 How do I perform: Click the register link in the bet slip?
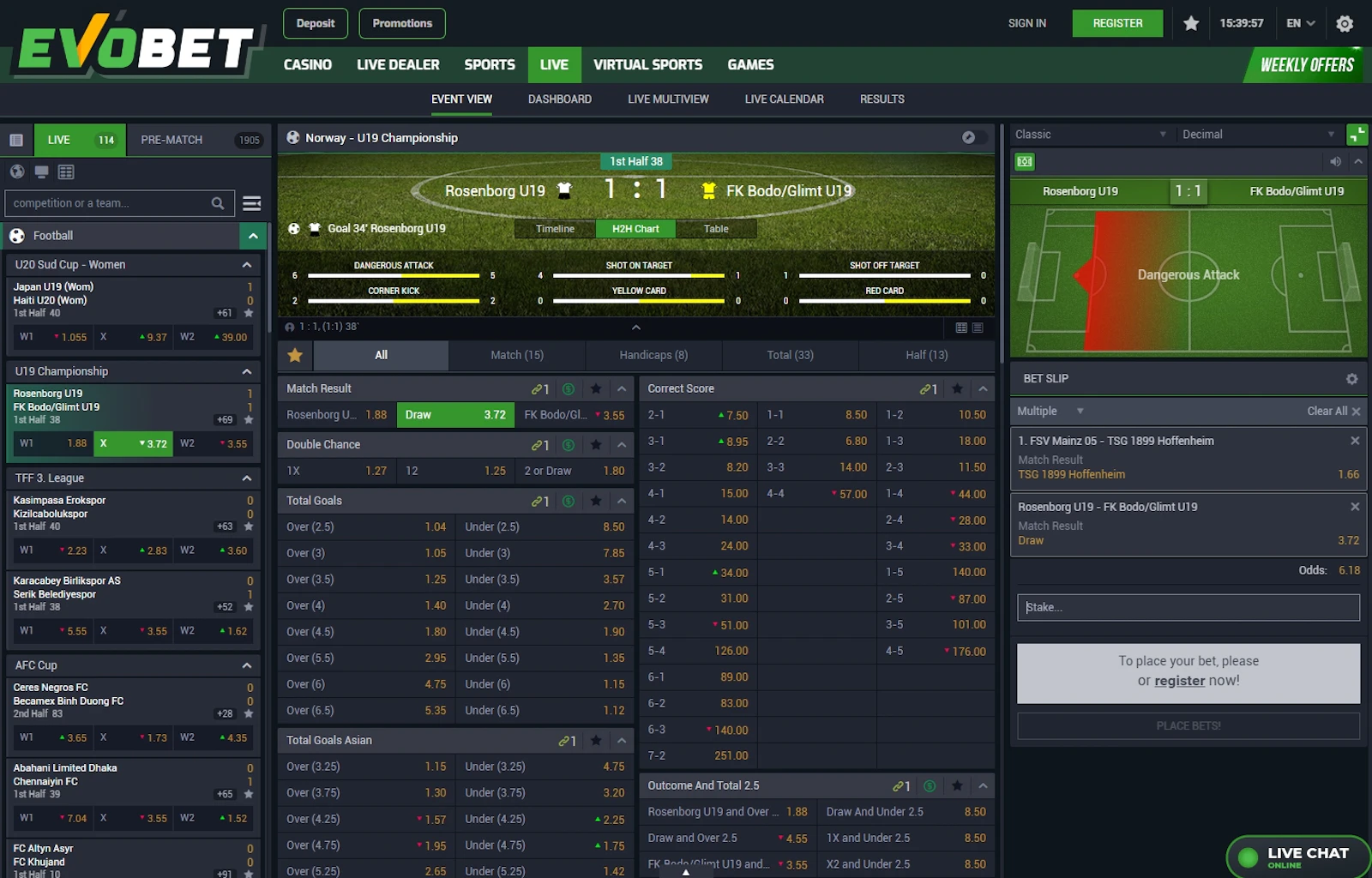(x=1180, y=680)
